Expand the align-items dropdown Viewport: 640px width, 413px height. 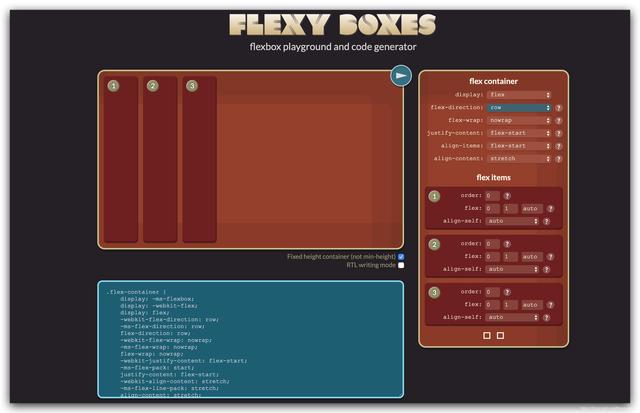(x=519, y=146)
